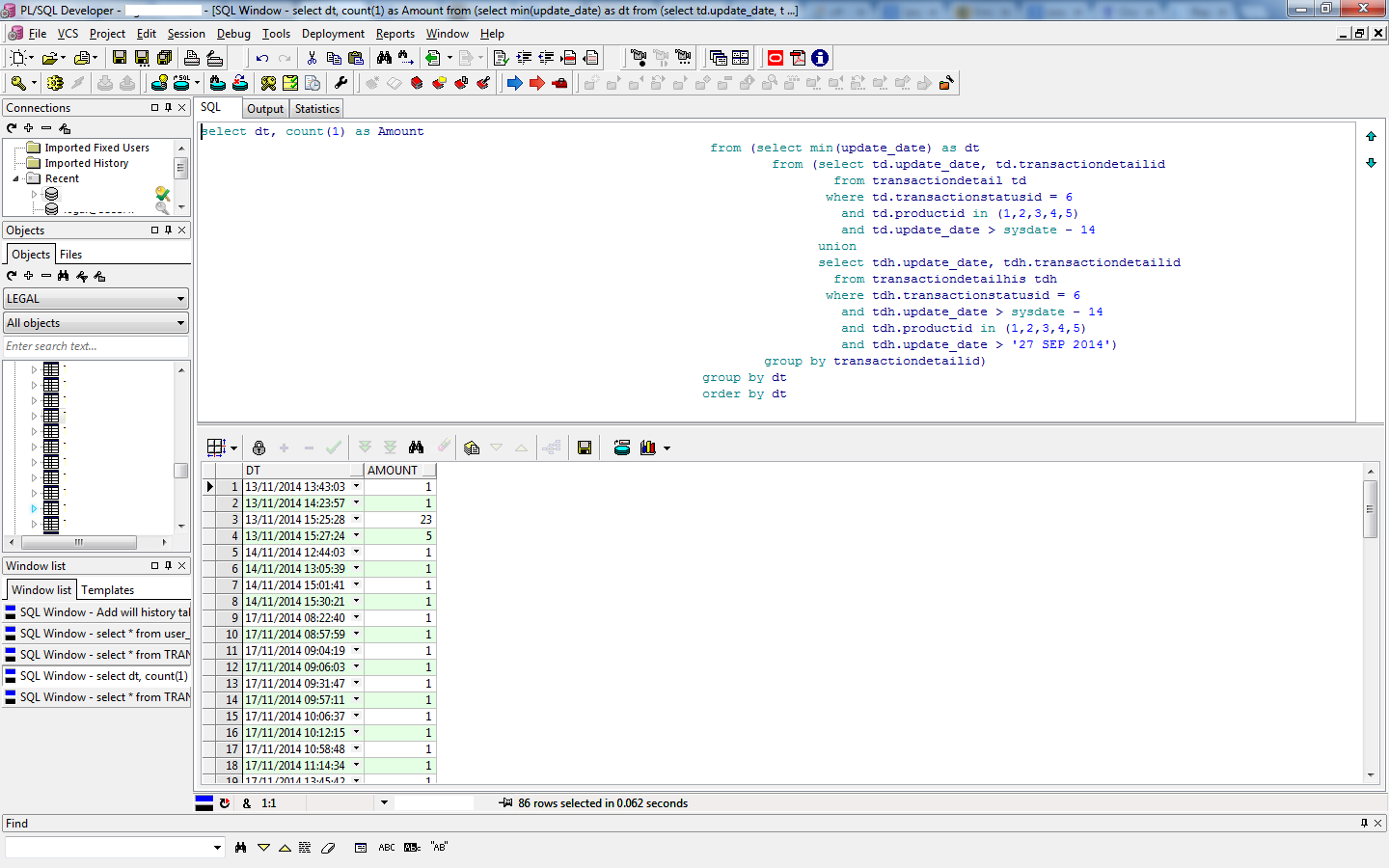Expand the Recent connections tree node
Viewport: 1389px width, 868px height.
(16, 178)
